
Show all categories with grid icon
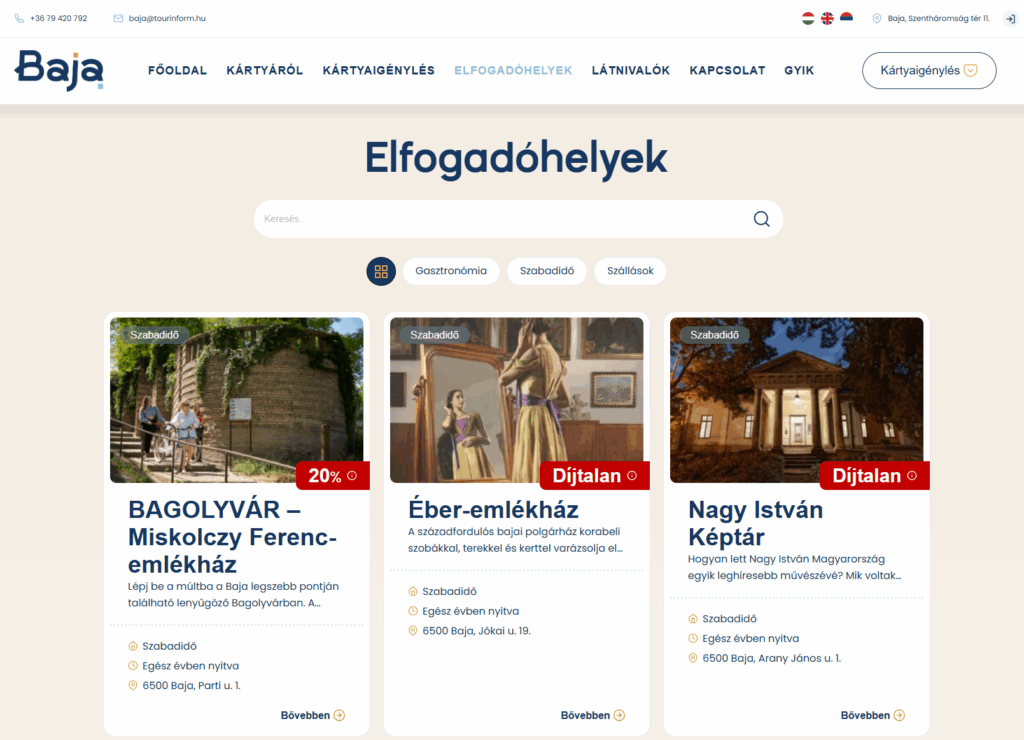[381, 271]
